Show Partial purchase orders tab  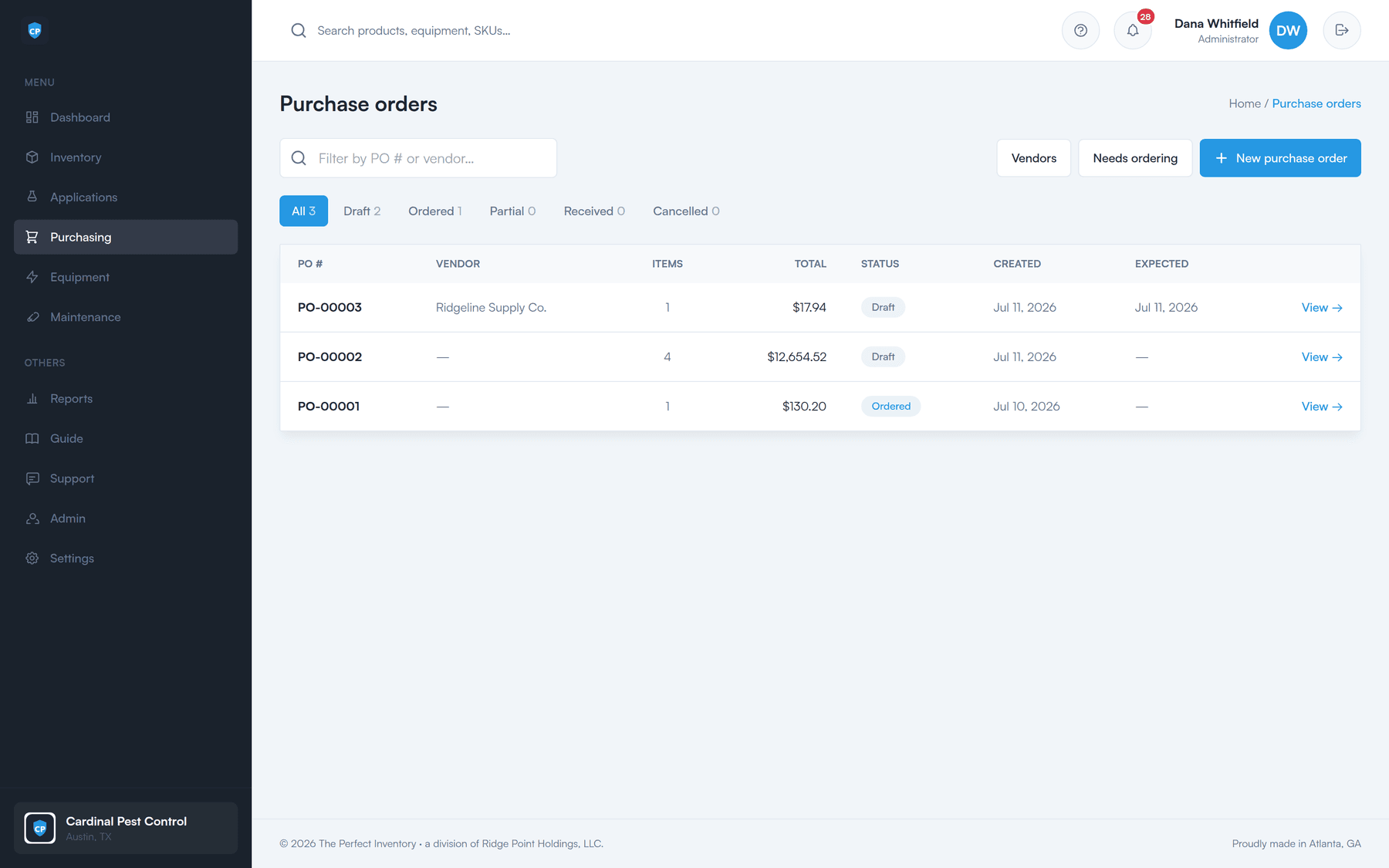pyautogui.click(x=512, y=211)
